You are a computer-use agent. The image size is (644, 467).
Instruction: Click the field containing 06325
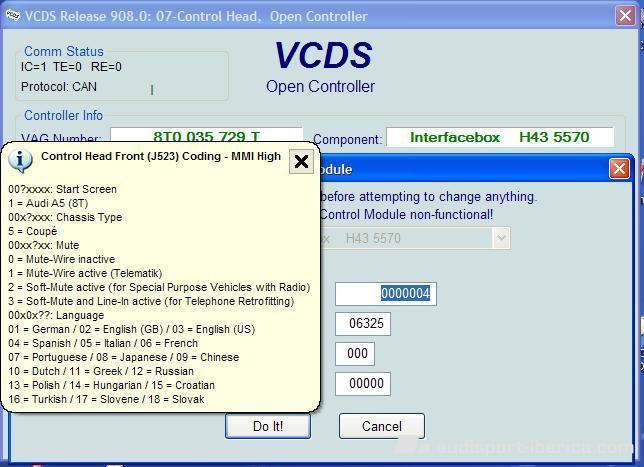(362, 324)
